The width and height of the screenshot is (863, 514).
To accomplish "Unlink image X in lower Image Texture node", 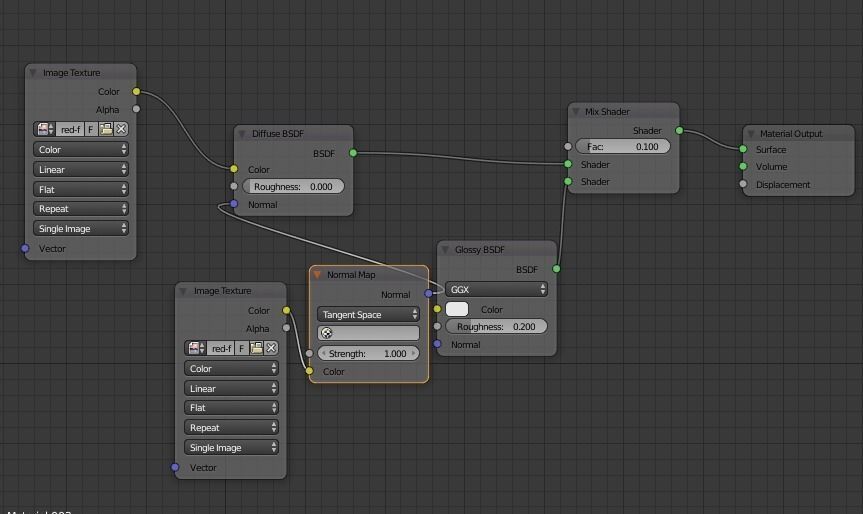I will click(271, 348).
